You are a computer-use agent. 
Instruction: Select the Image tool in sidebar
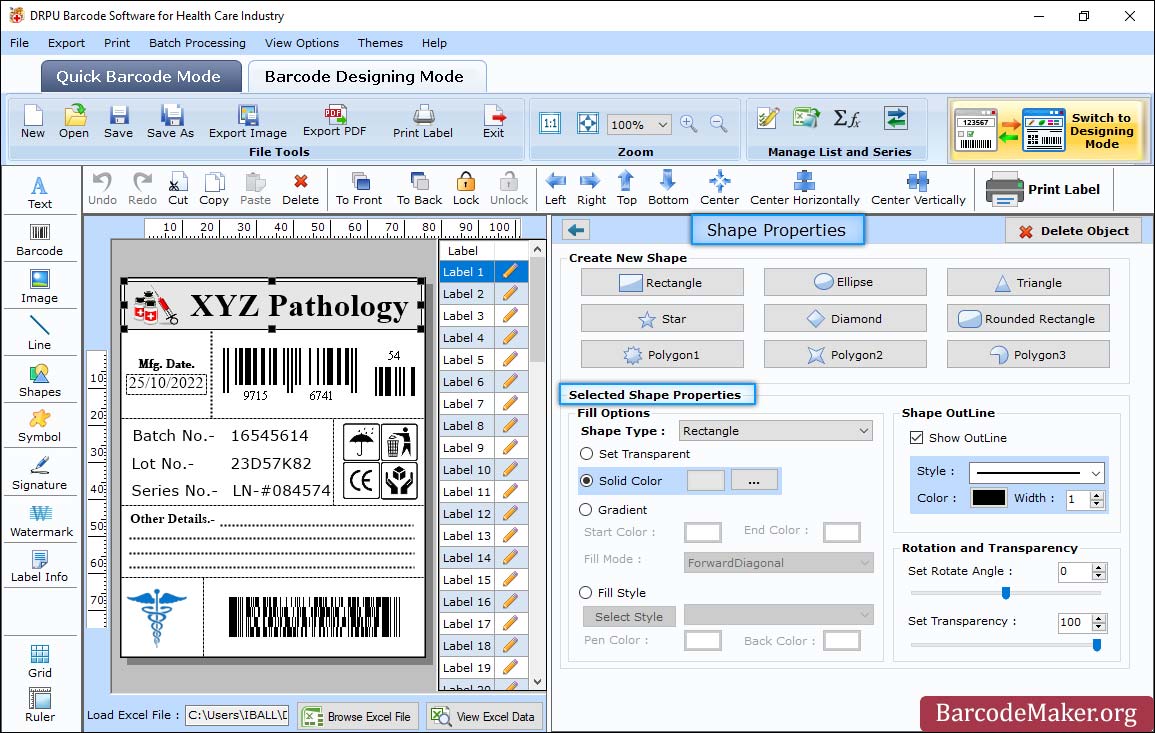coord(40,287)
